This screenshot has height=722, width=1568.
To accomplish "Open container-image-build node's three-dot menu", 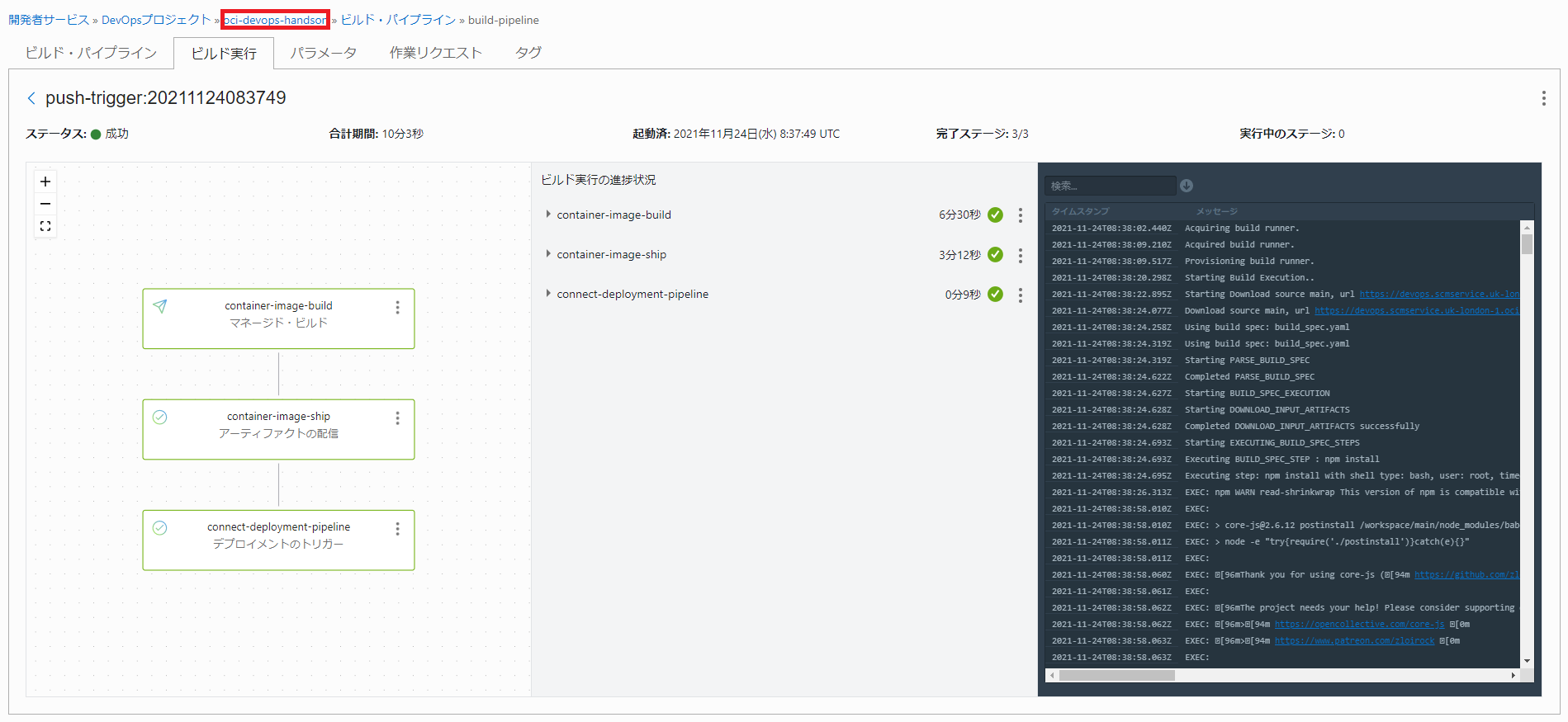I will 397,307.
